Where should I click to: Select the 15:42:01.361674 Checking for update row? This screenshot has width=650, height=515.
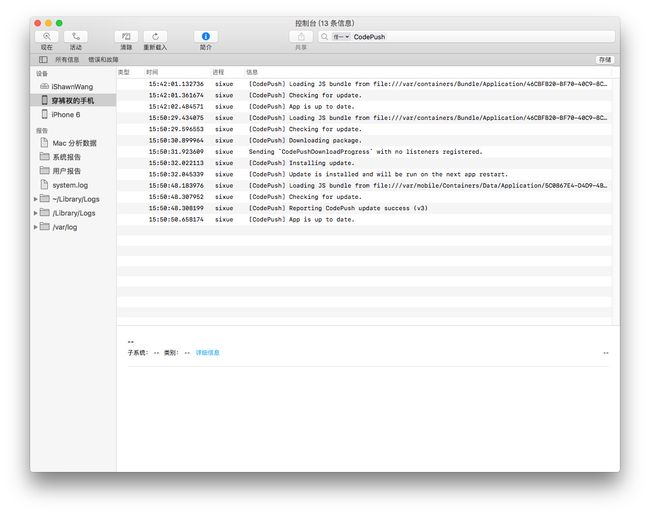coord(364,95)
